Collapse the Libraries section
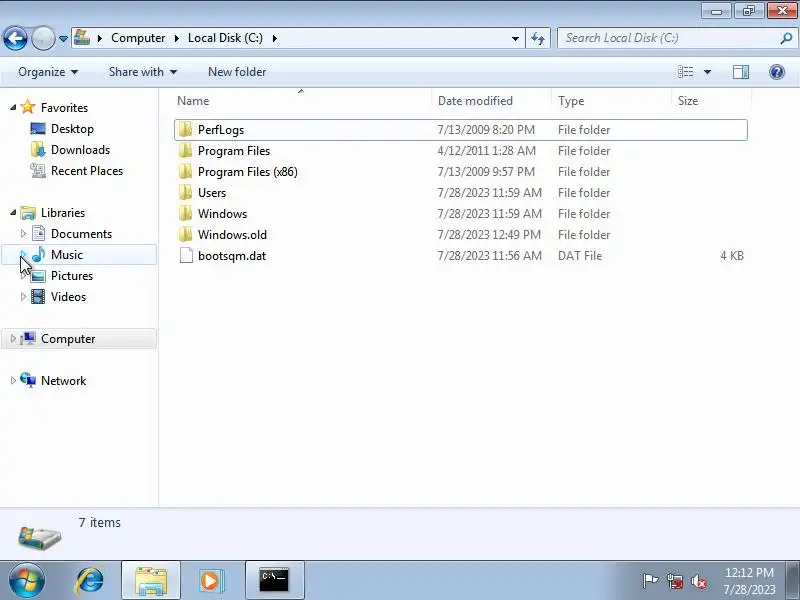Viewport: 800px width, 600px height. (x=13, y=213)
